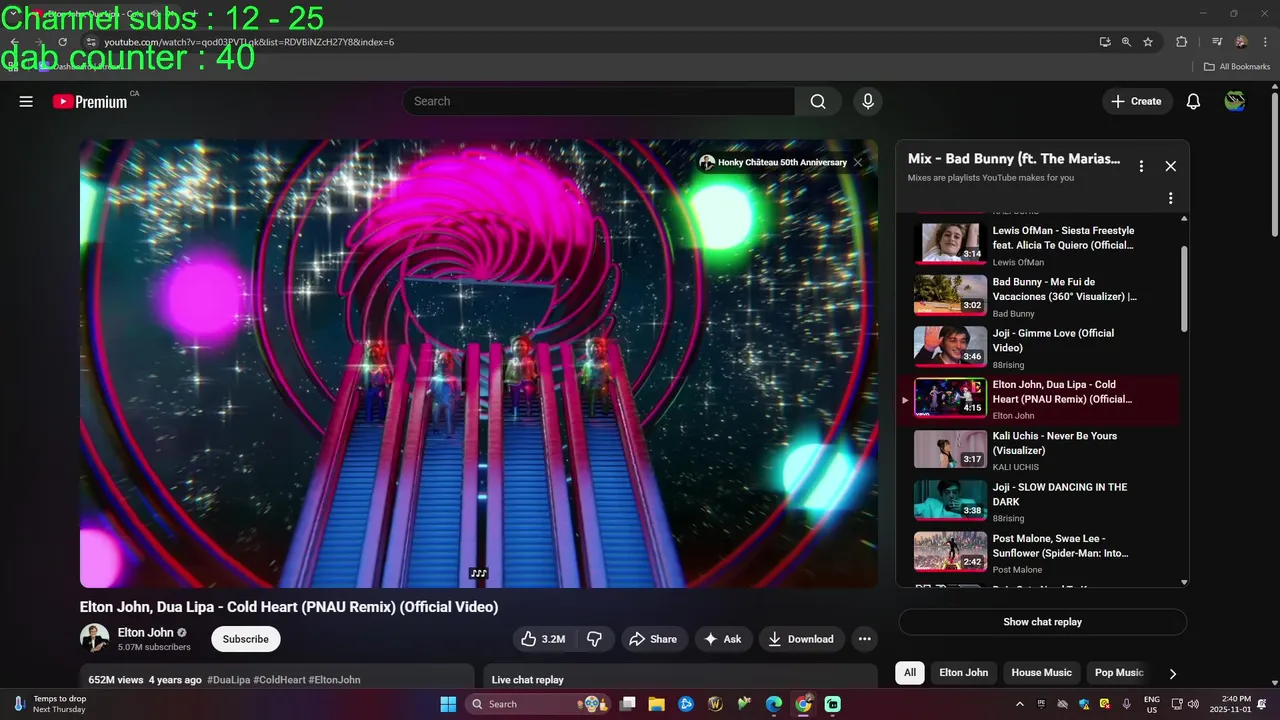Screen dimensions: 1280x720
Task: Reload the page in browser toolbar
Action: (62, 42)
